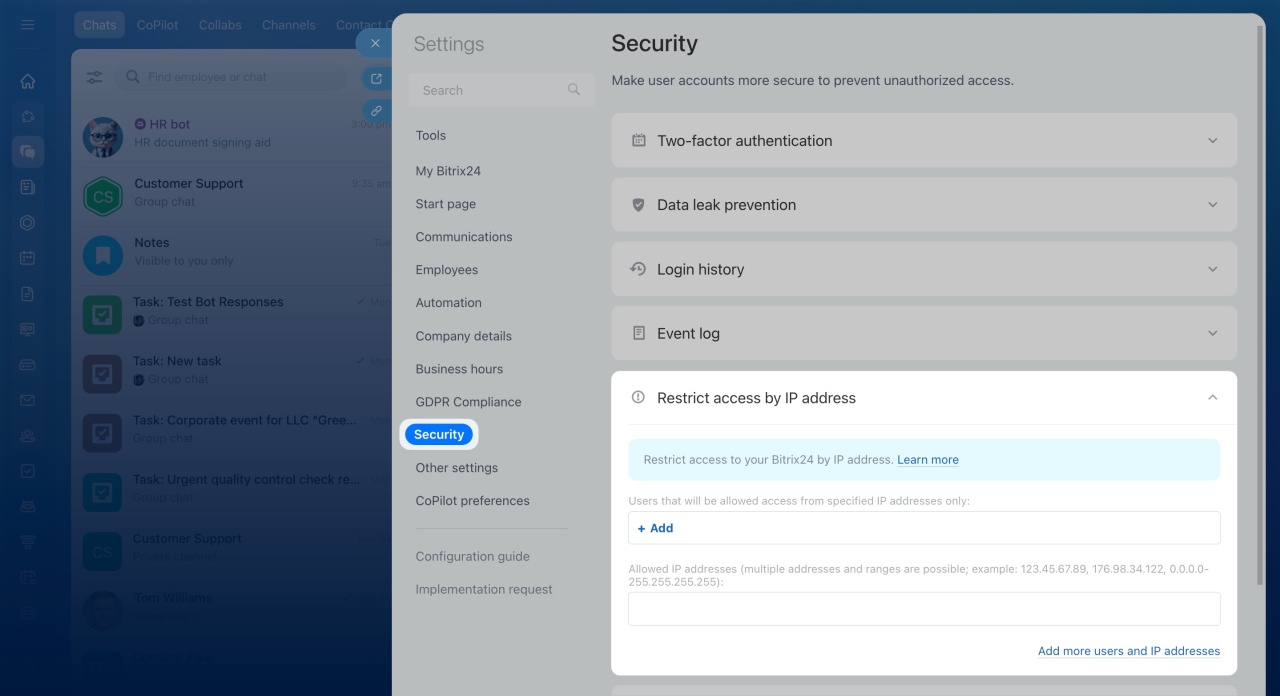Click the search magnifier in Settings search
The height and width of the screenshot is (696, 1280).
(x=574, y=90)
